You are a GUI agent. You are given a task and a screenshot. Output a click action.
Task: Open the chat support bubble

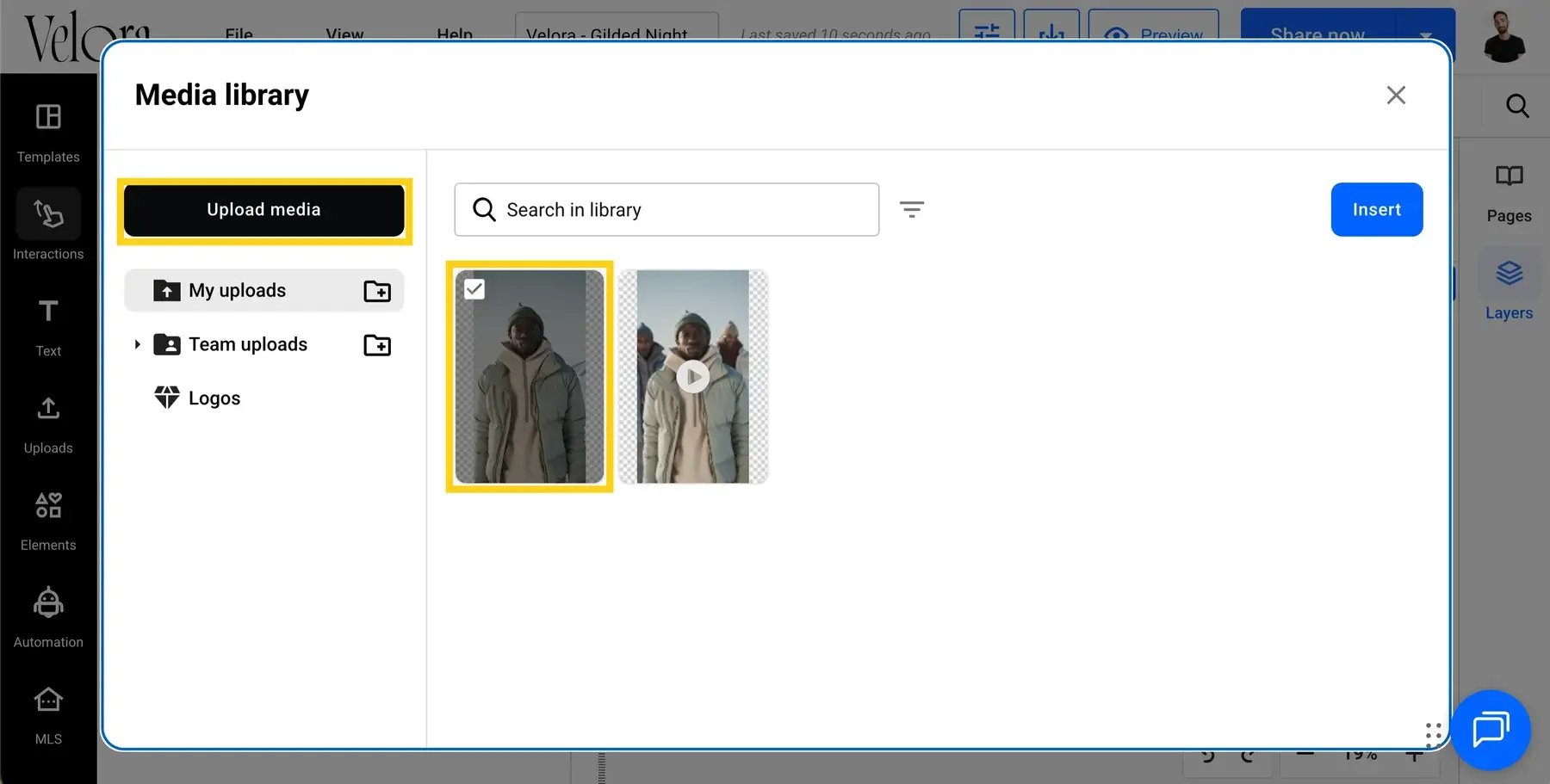[1491, 730]
